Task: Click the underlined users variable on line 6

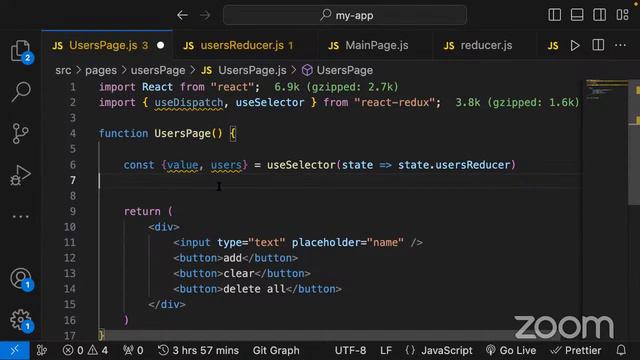Action: click(226, 165)
